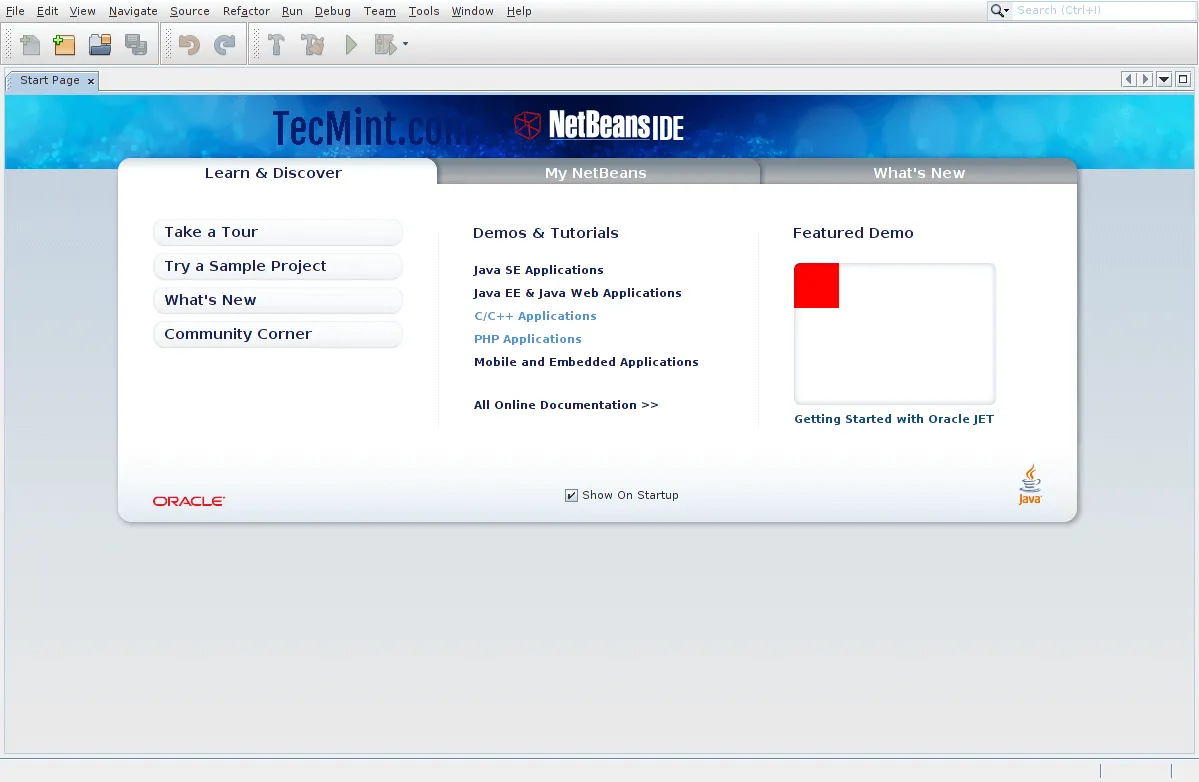Click the Open Project folder icon

coord(99,45)
